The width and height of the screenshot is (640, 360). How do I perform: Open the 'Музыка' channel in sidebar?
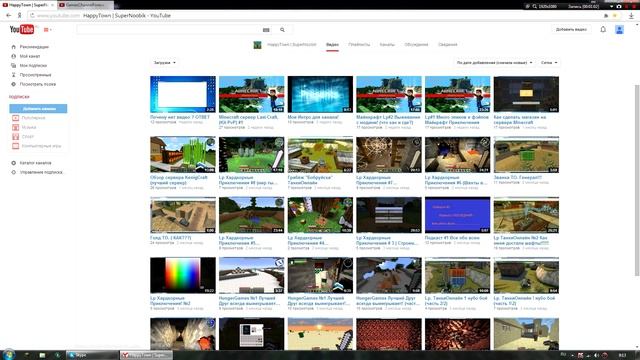(x=29, y=127)
